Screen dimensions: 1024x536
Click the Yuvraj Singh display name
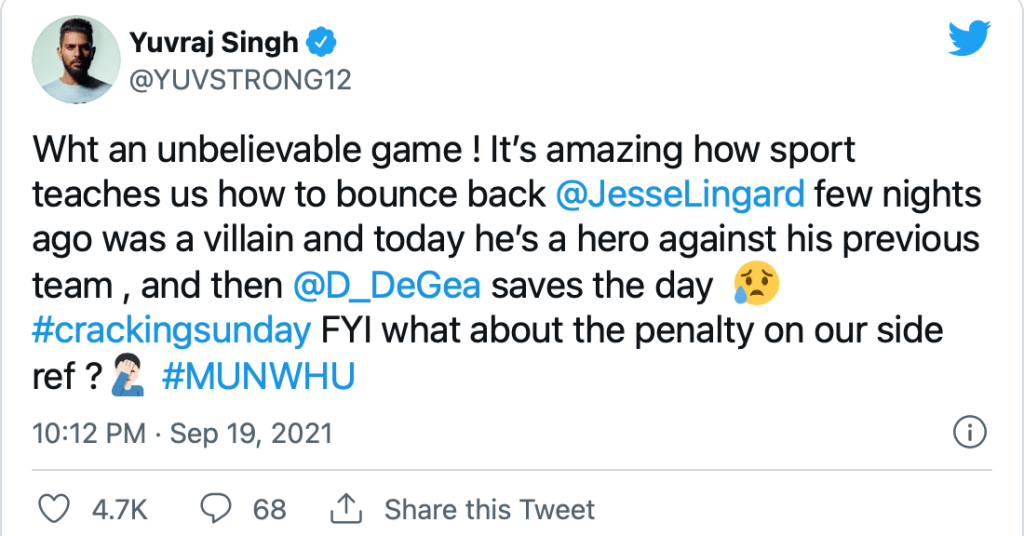(x=214, y=43)
